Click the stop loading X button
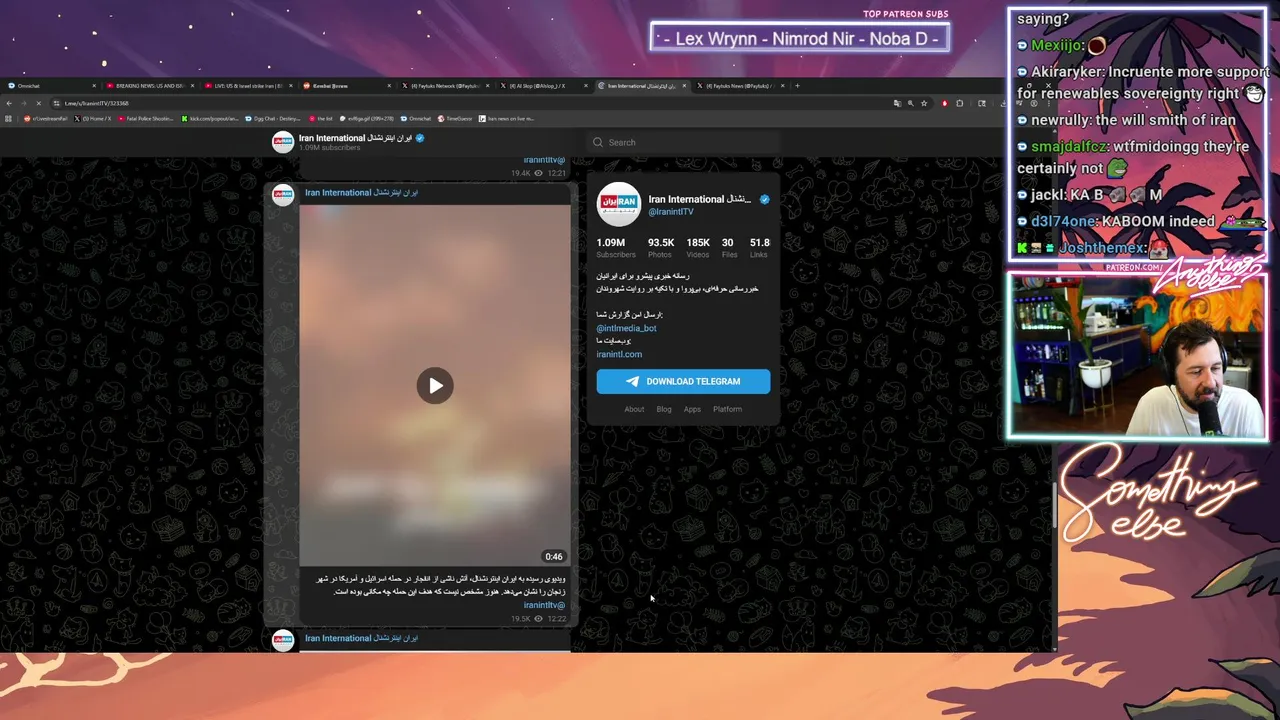Screen dimensions: 1280x720 pyautogui.click(x=39, y=103)
